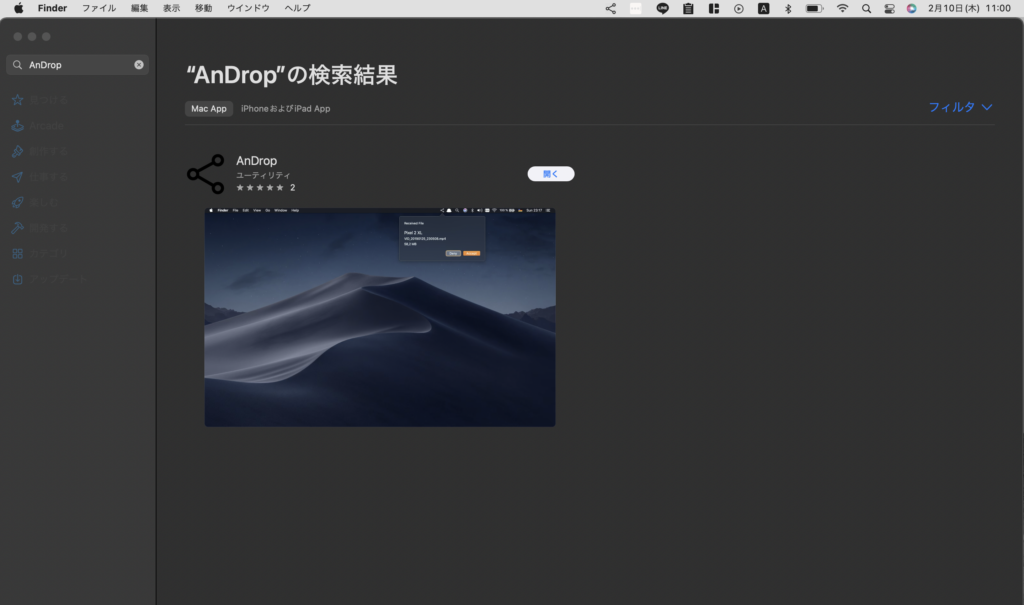Open the 開発する (Develop) sidebar section
The height and width of the screenshot is (605, 1024).
(40, 228)
